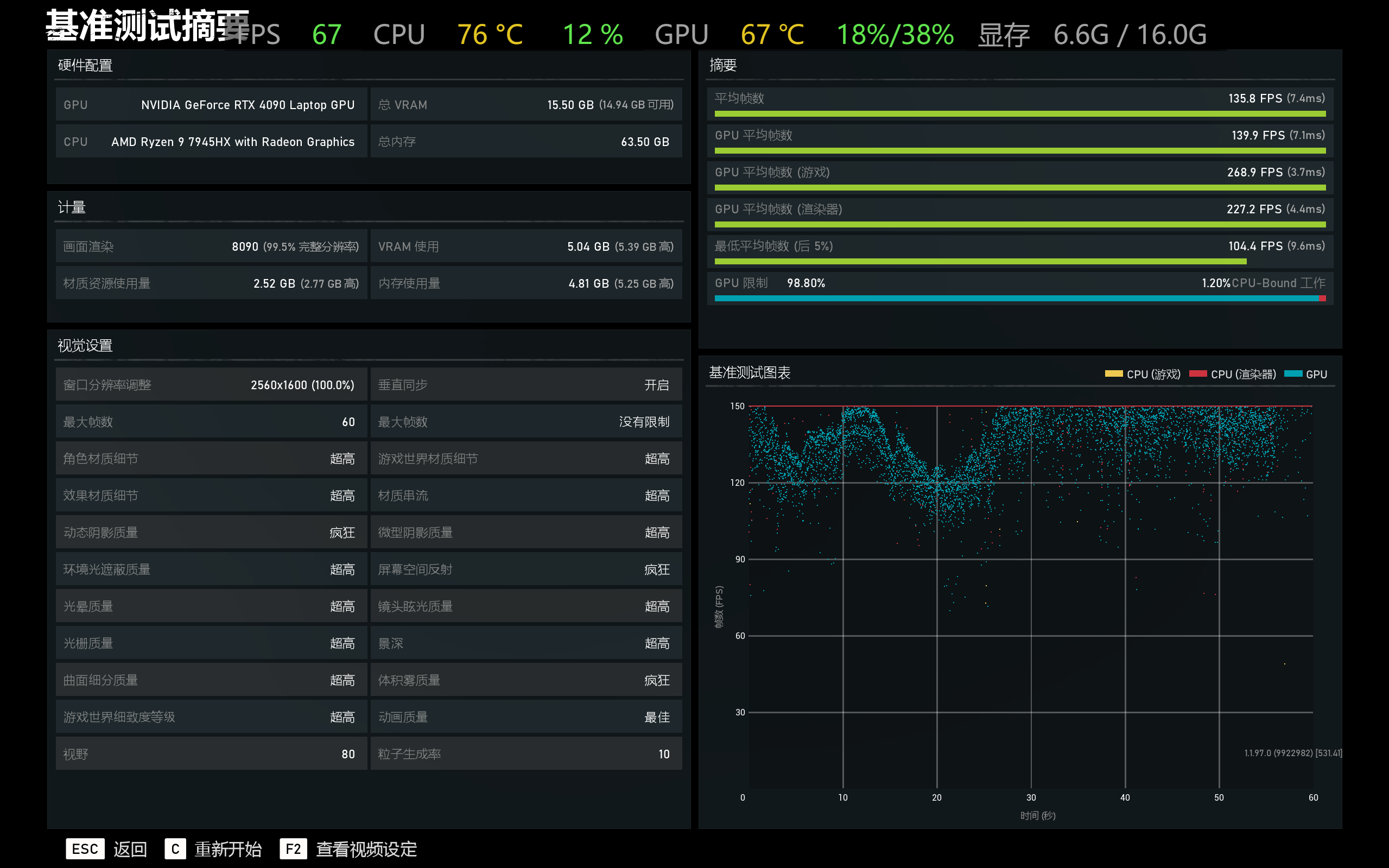This screenshot has width=1389, height=868.
Task: Click the 粒子生成率 10 row
Action: click(527, 753)
